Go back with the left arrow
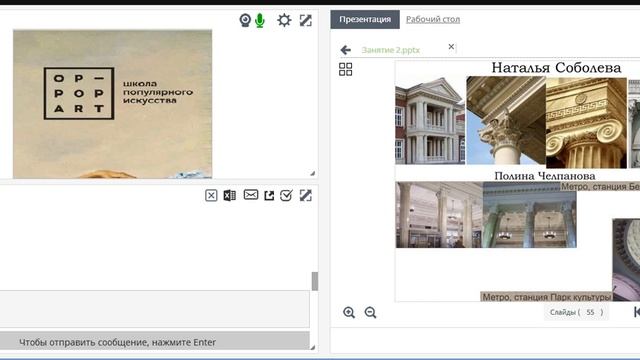The image size is (640, 360). click(x=346, y=50)
